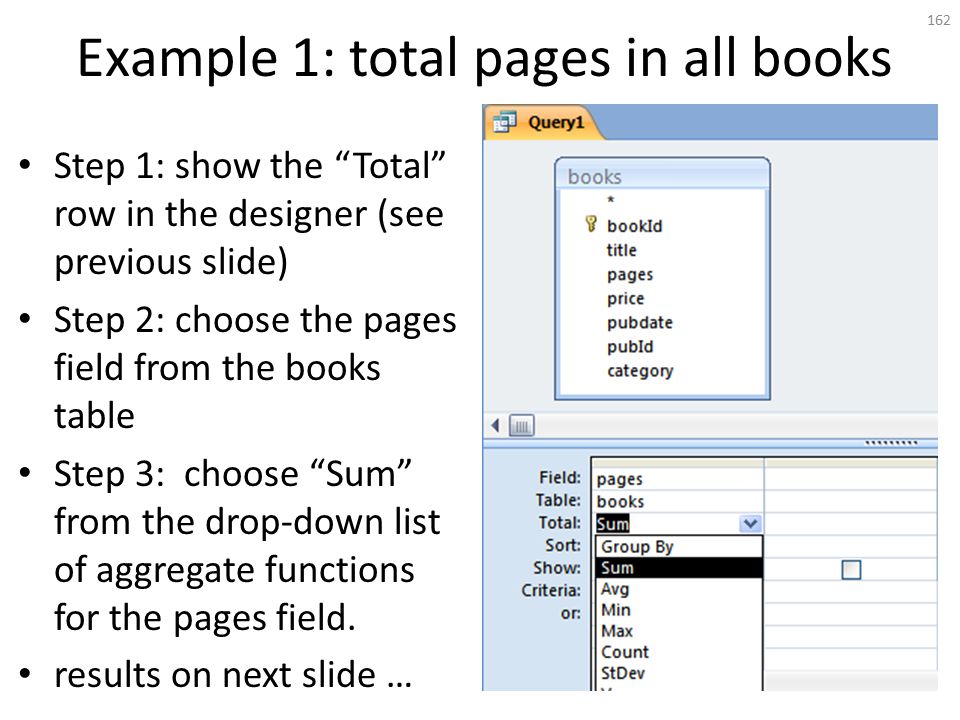Open the Total row dropdown arrow

[751, 524]
